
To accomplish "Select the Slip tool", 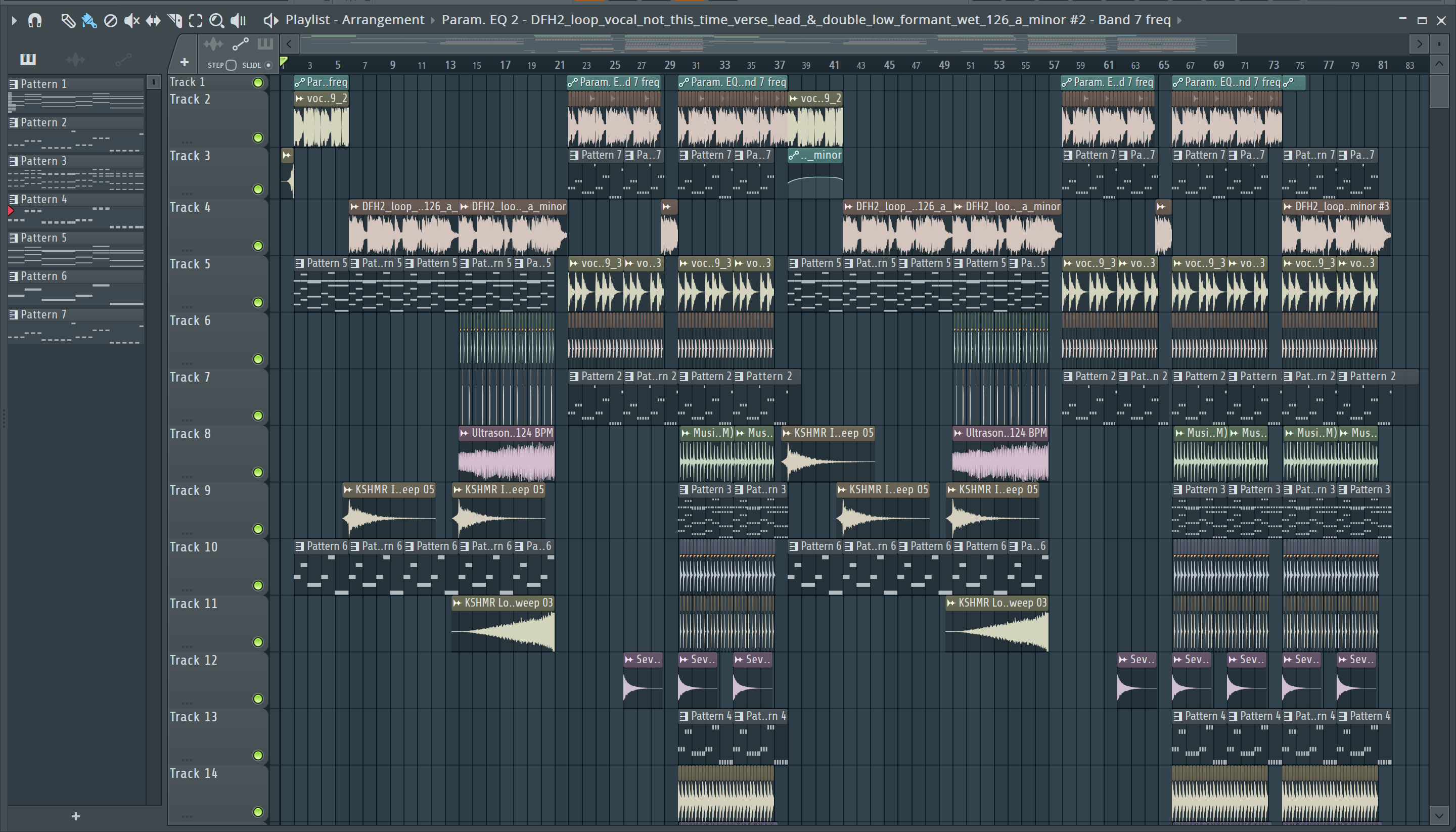I will (153, 21).
